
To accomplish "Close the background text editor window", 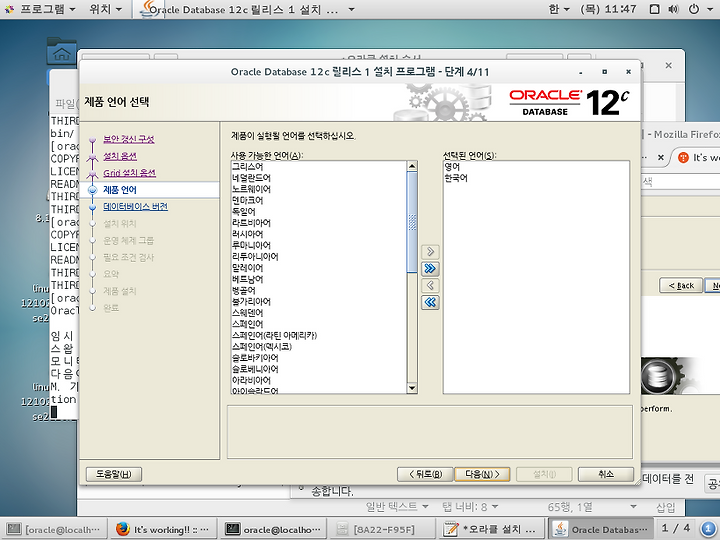I will pos(669,66).
